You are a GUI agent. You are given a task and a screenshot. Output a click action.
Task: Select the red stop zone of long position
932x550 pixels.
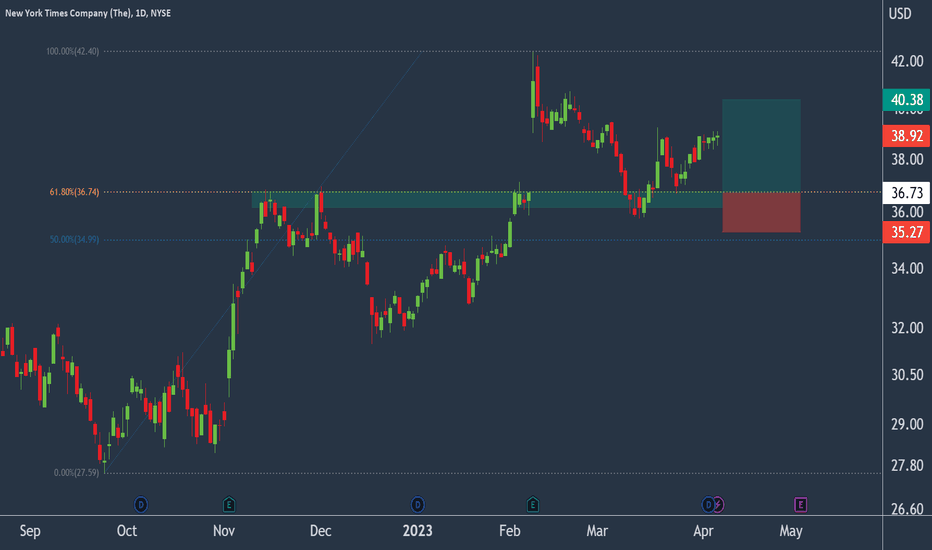tap(761, 212)
